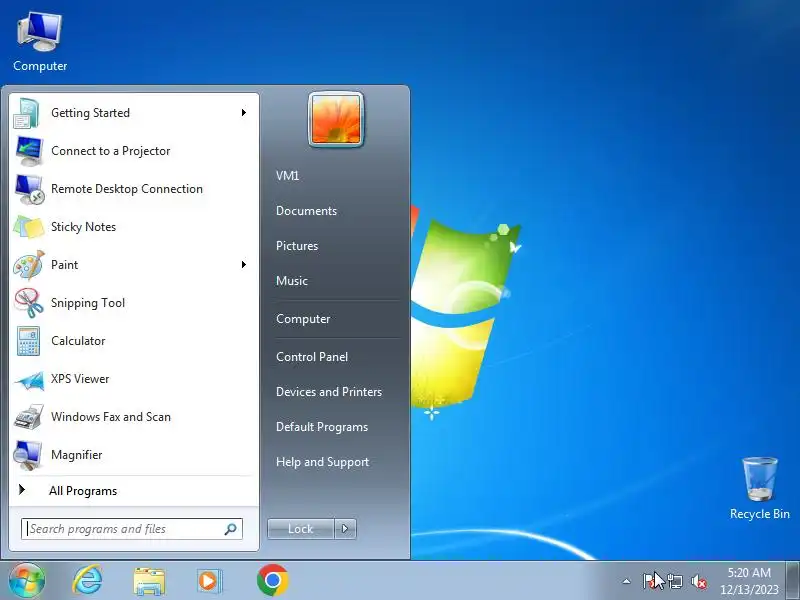The width and height of the screenshot is (800, 600).
Task: Open XPS Viewer paper-plane icon
Action: [29, 380]
